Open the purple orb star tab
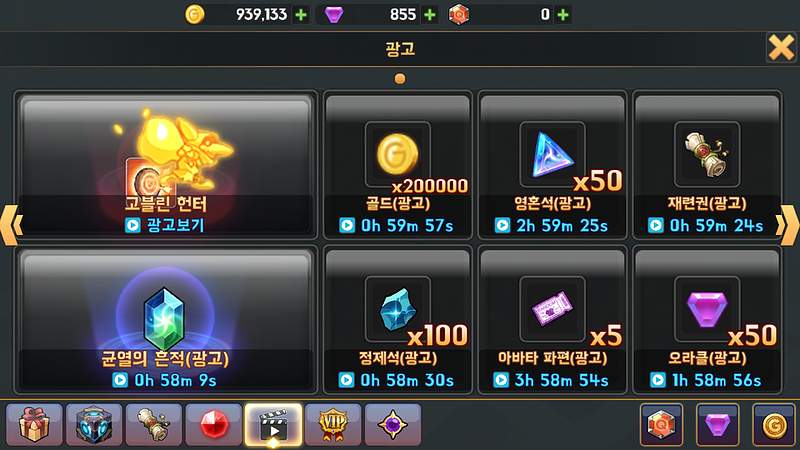The height and width of the screenshot is (450, 800). point(393,424)
